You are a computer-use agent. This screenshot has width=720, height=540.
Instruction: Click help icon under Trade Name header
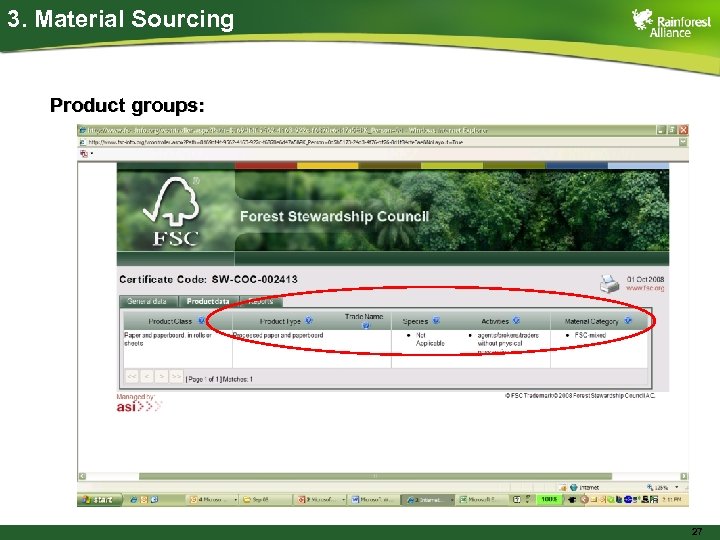point(366,326)
